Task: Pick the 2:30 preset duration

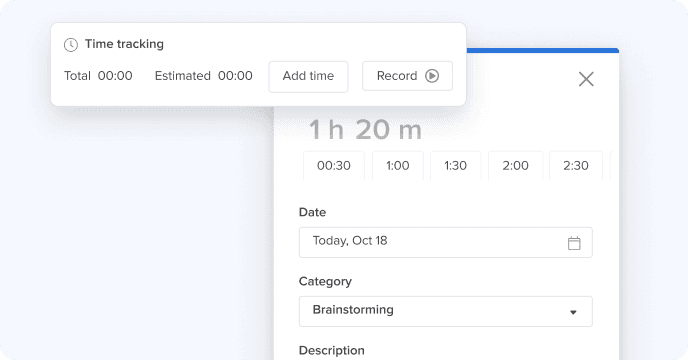Action: pos(576,166)
